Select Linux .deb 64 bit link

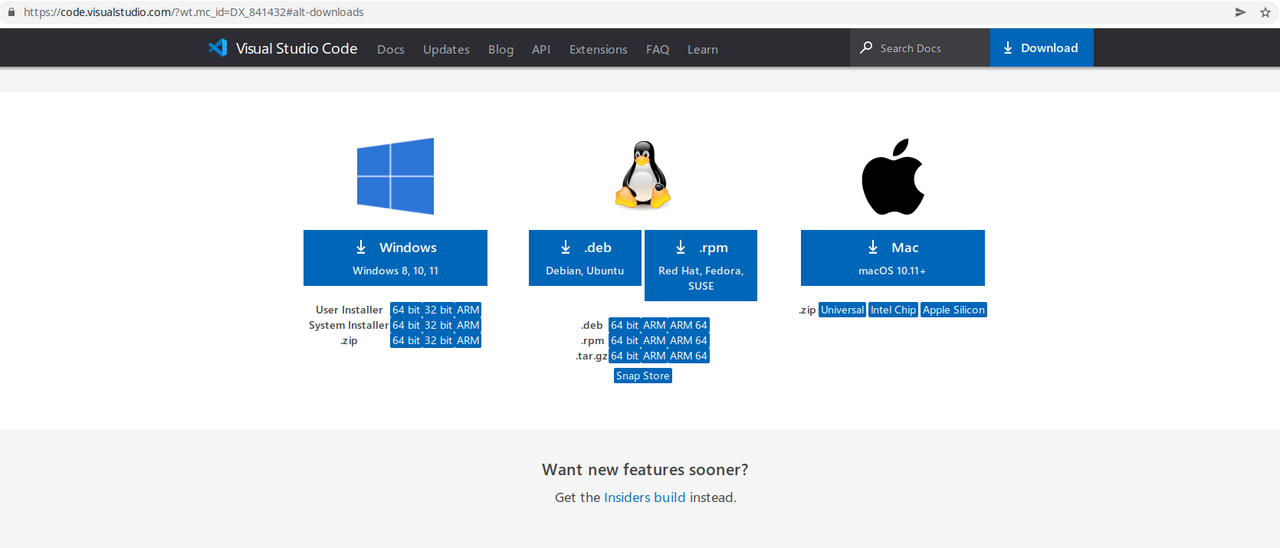(624, 325)
